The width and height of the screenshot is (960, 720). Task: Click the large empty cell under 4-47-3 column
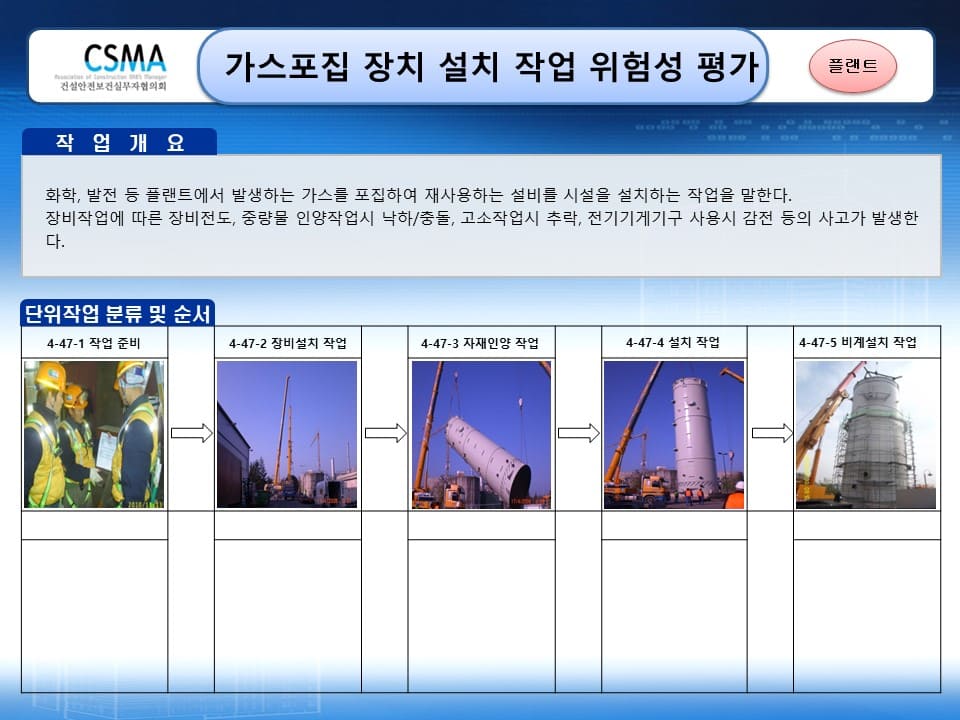[481, 616]
